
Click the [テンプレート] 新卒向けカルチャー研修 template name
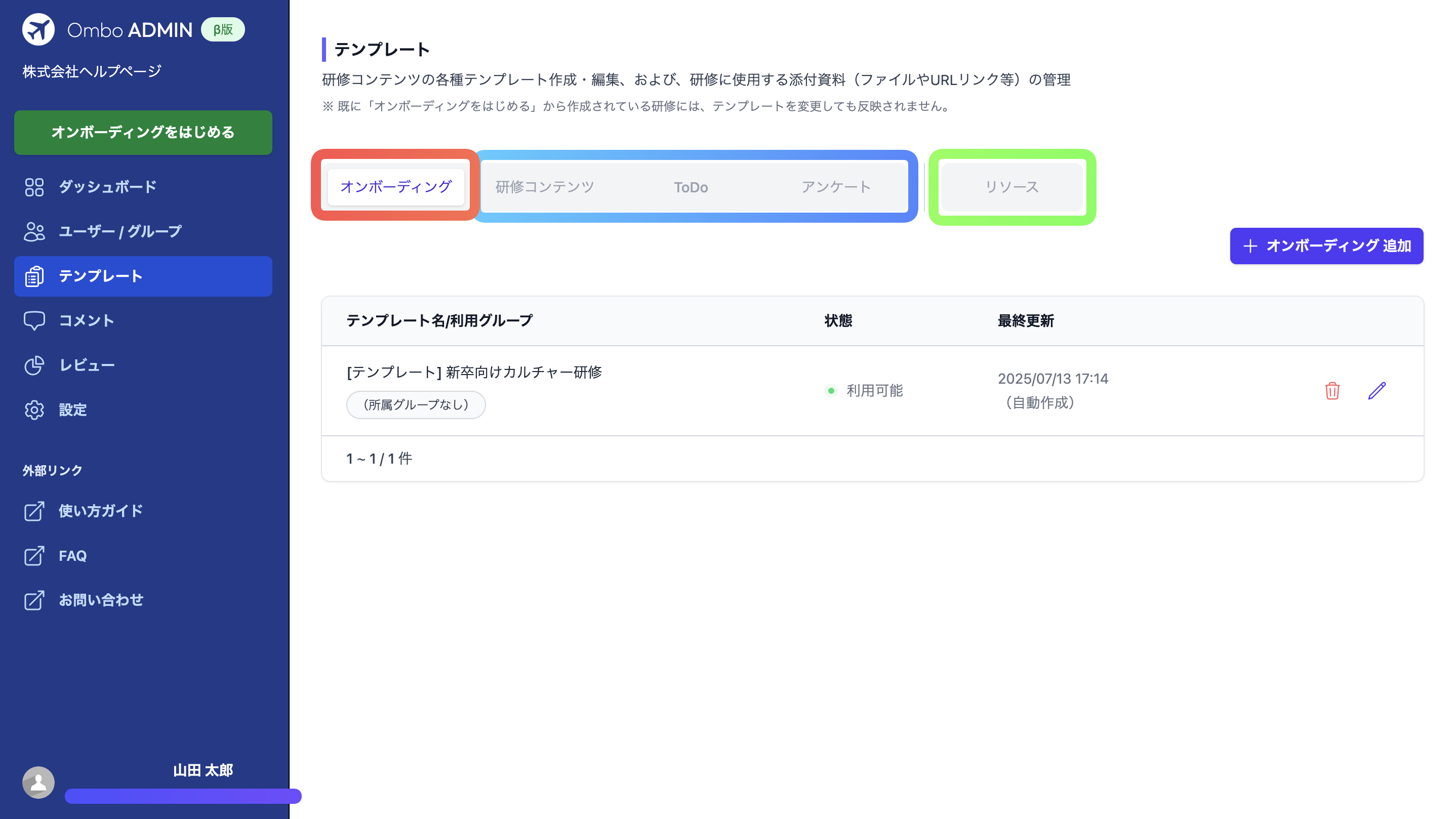474,372
